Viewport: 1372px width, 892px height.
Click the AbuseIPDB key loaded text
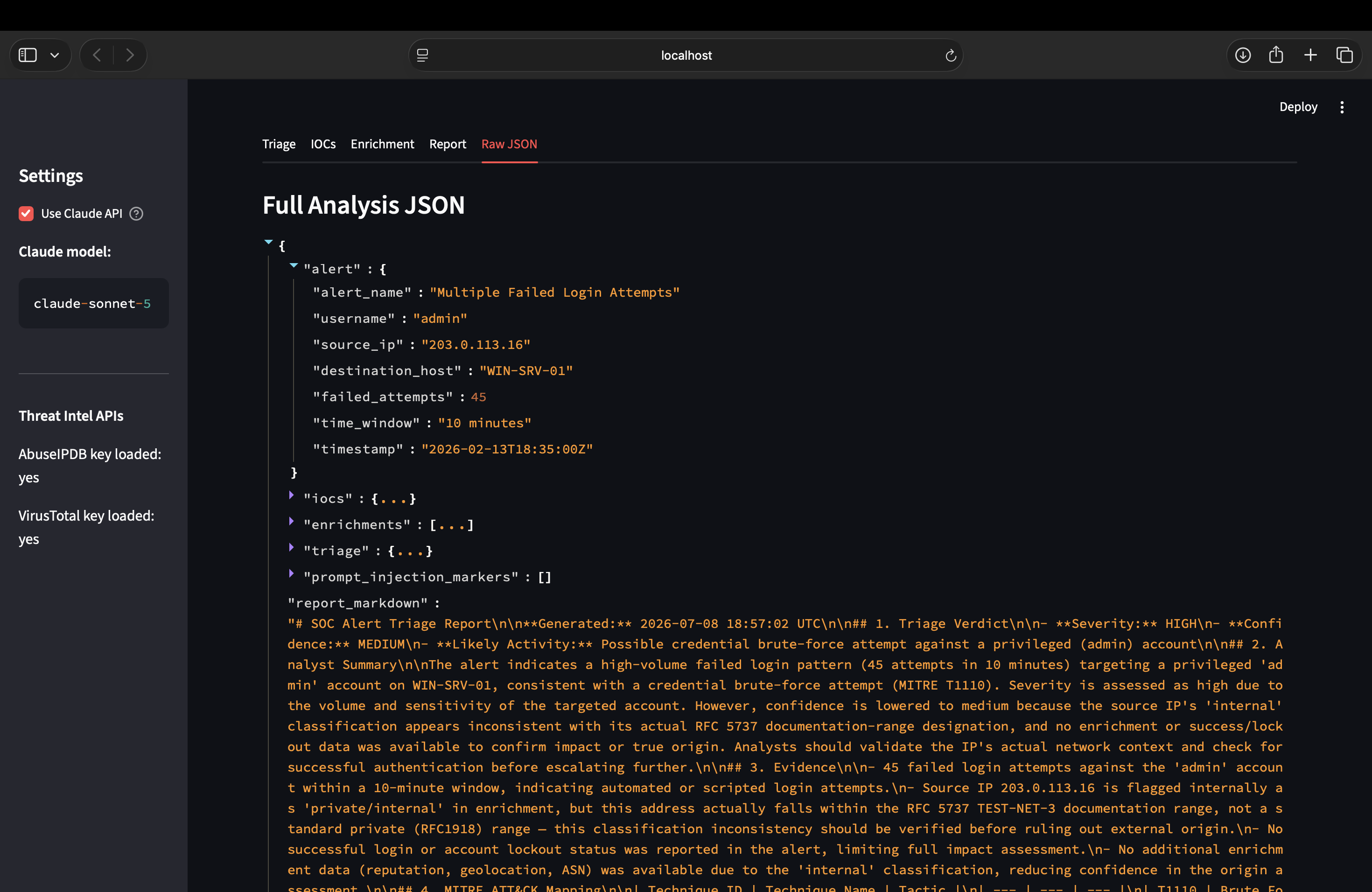click(x=90, y=466)
